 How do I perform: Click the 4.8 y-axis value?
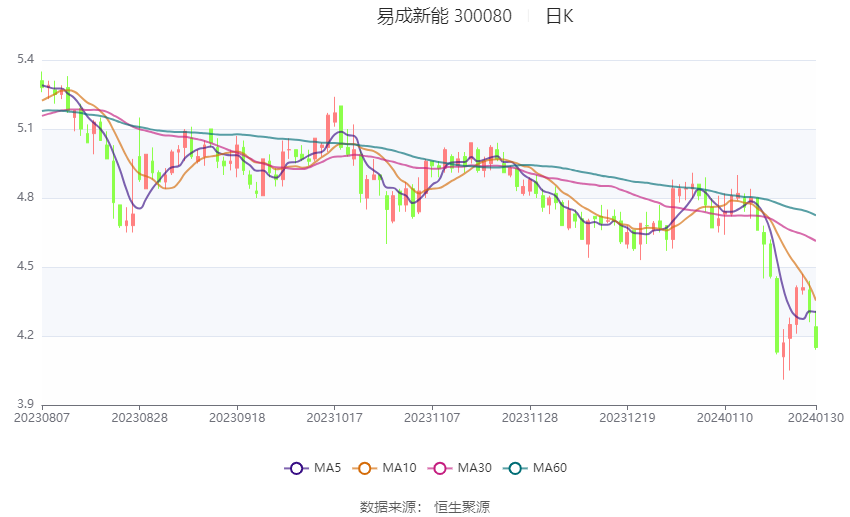click(x=25, y=197)
